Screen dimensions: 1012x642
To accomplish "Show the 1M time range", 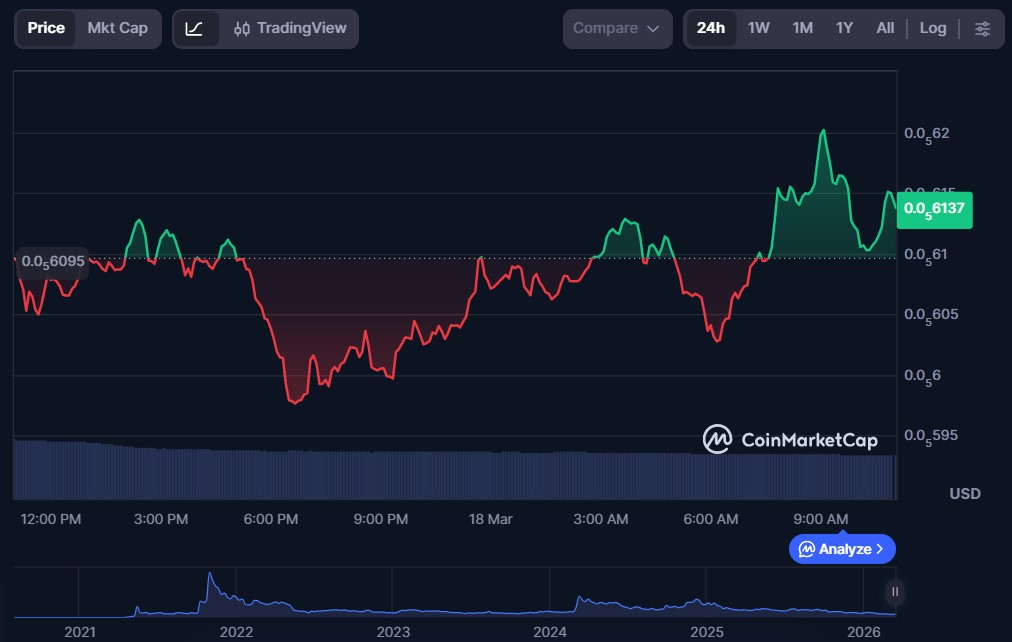I will click(x=802, y=29).
